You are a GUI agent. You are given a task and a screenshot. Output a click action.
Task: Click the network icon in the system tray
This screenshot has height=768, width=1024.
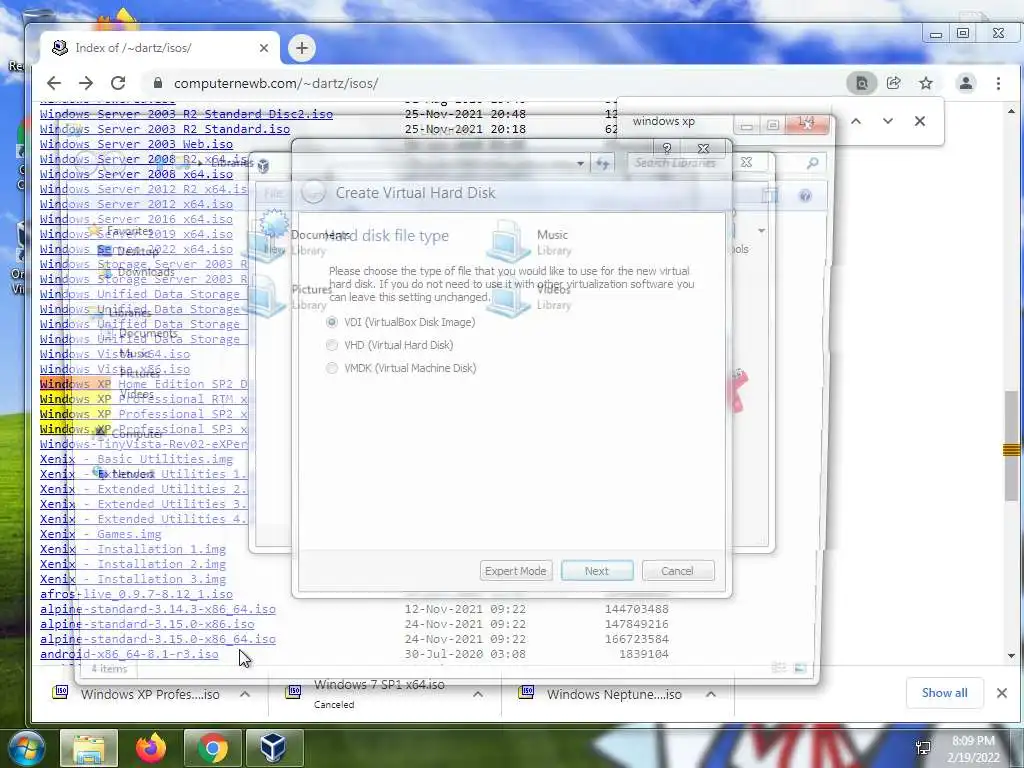(923, 748)
